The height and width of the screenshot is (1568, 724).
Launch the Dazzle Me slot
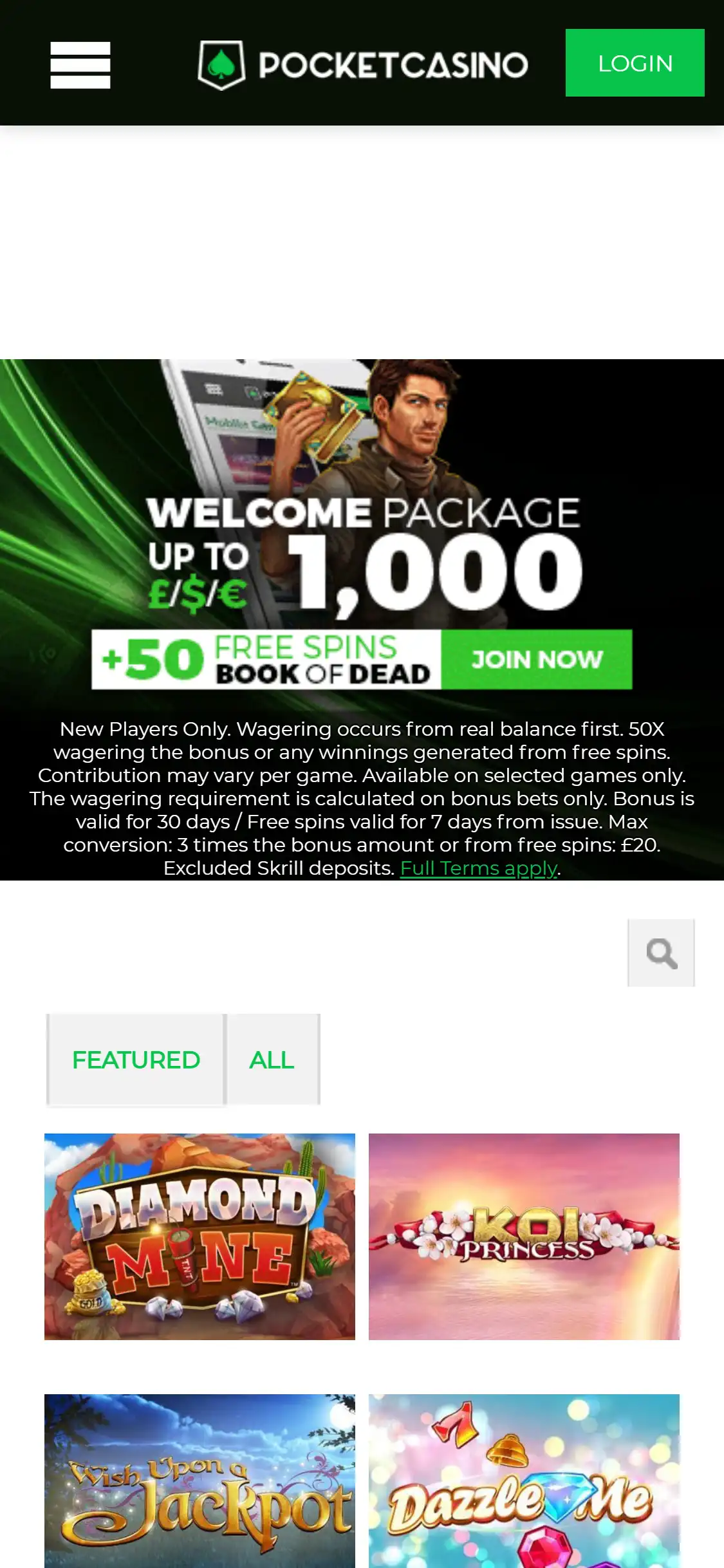(524, 1480)
